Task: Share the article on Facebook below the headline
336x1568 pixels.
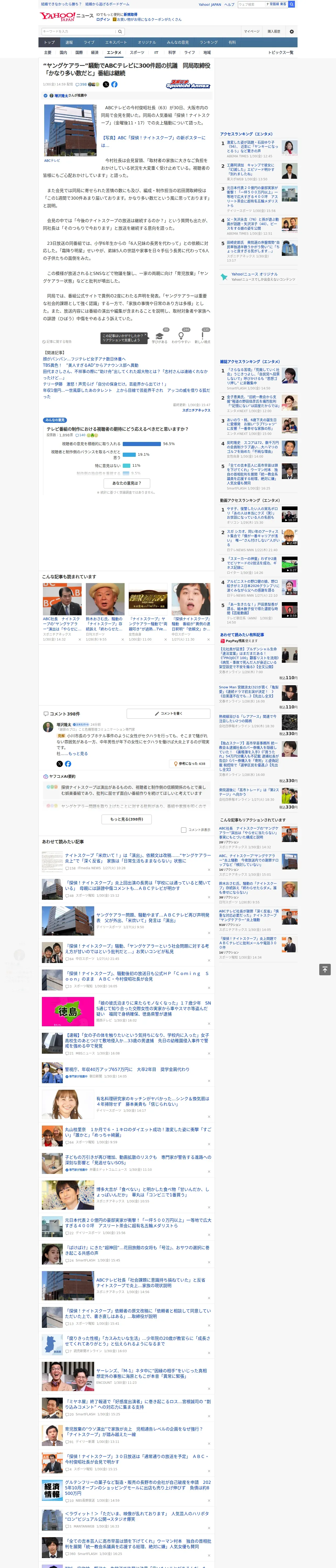Action: pyautogui.click(x=114, y=85)
